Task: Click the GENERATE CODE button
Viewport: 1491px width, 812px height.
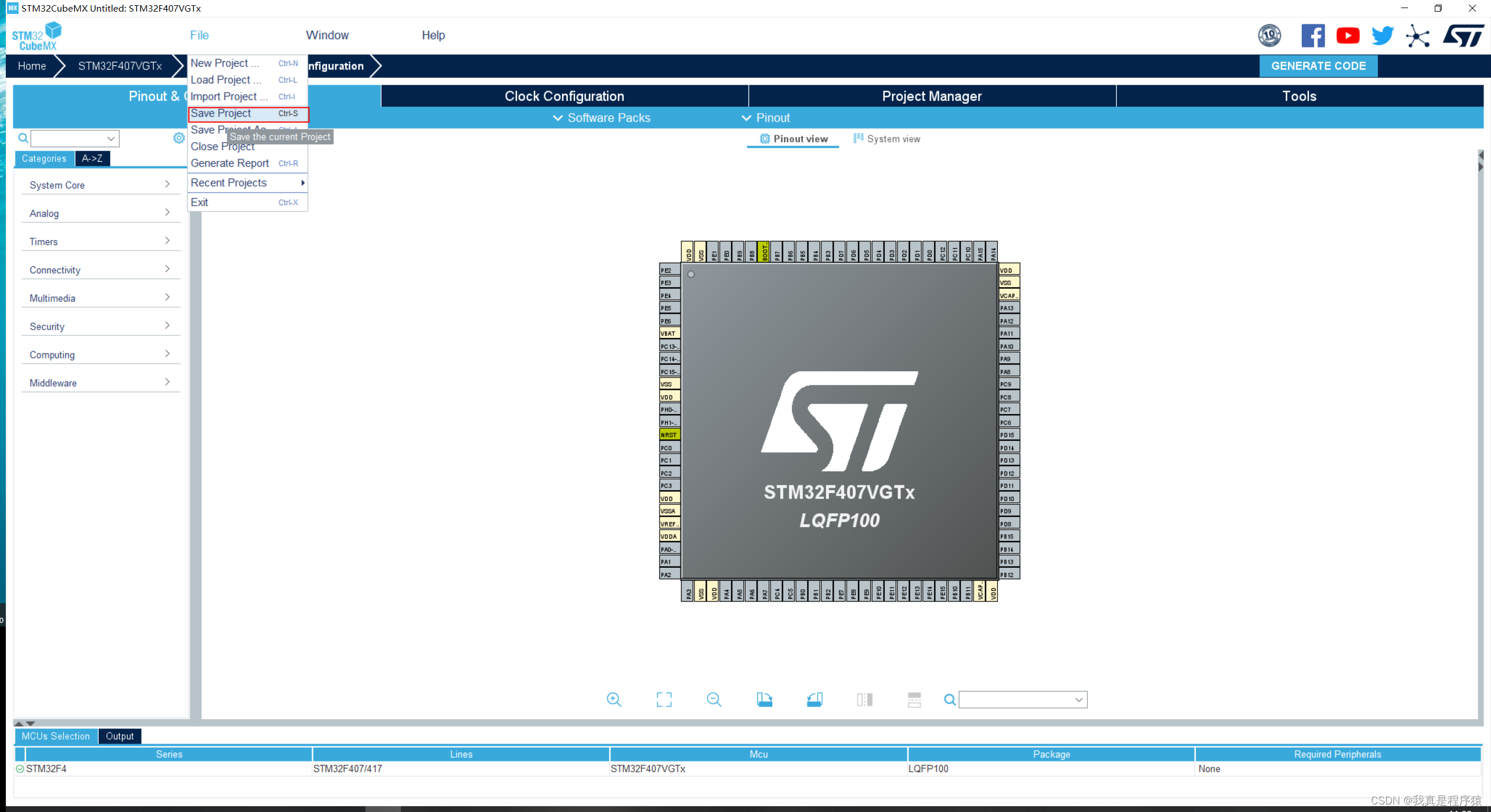Action: pos(1318,66)
